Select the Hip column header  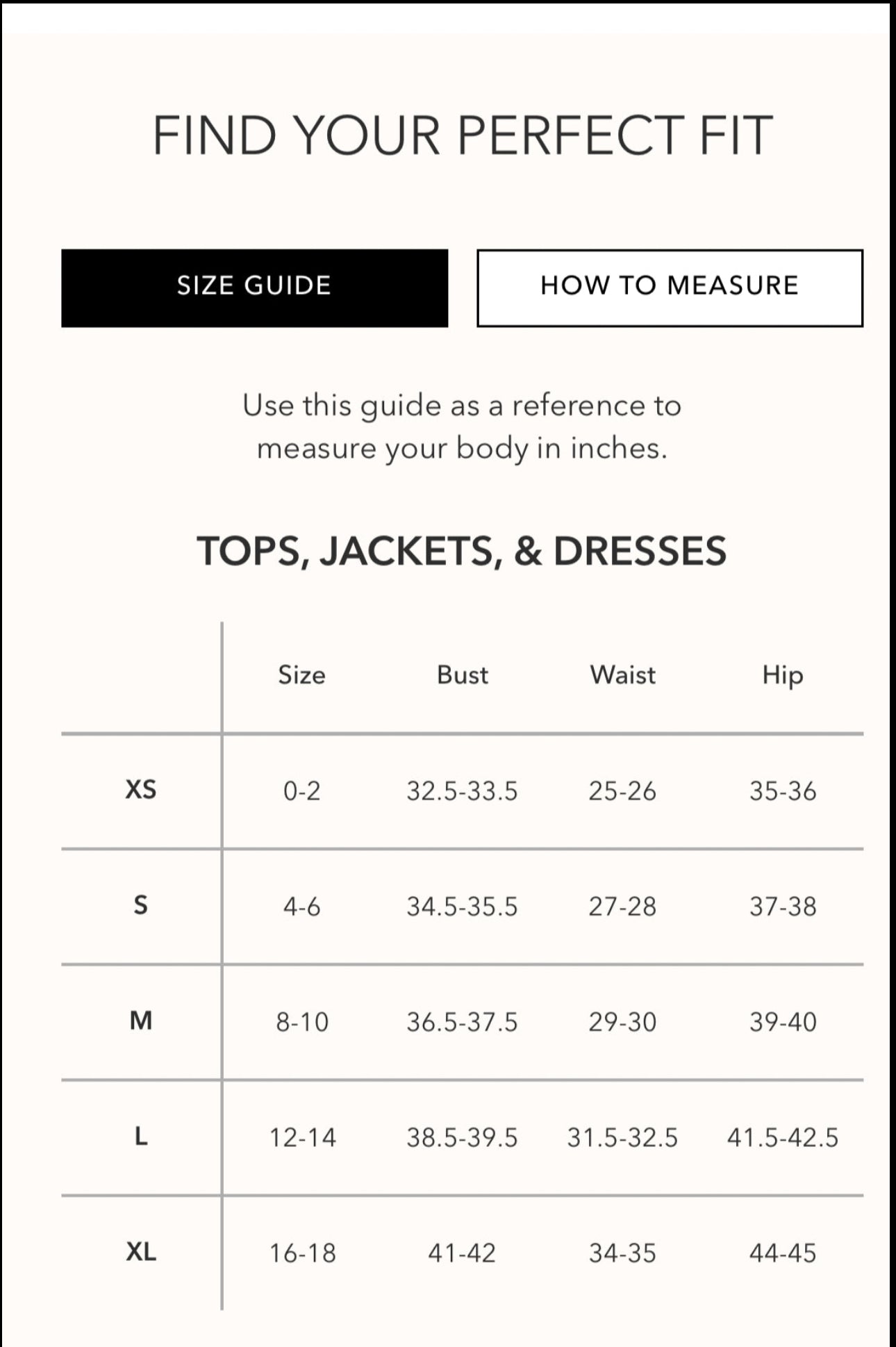pyautogui.click(x=782, y=674)
